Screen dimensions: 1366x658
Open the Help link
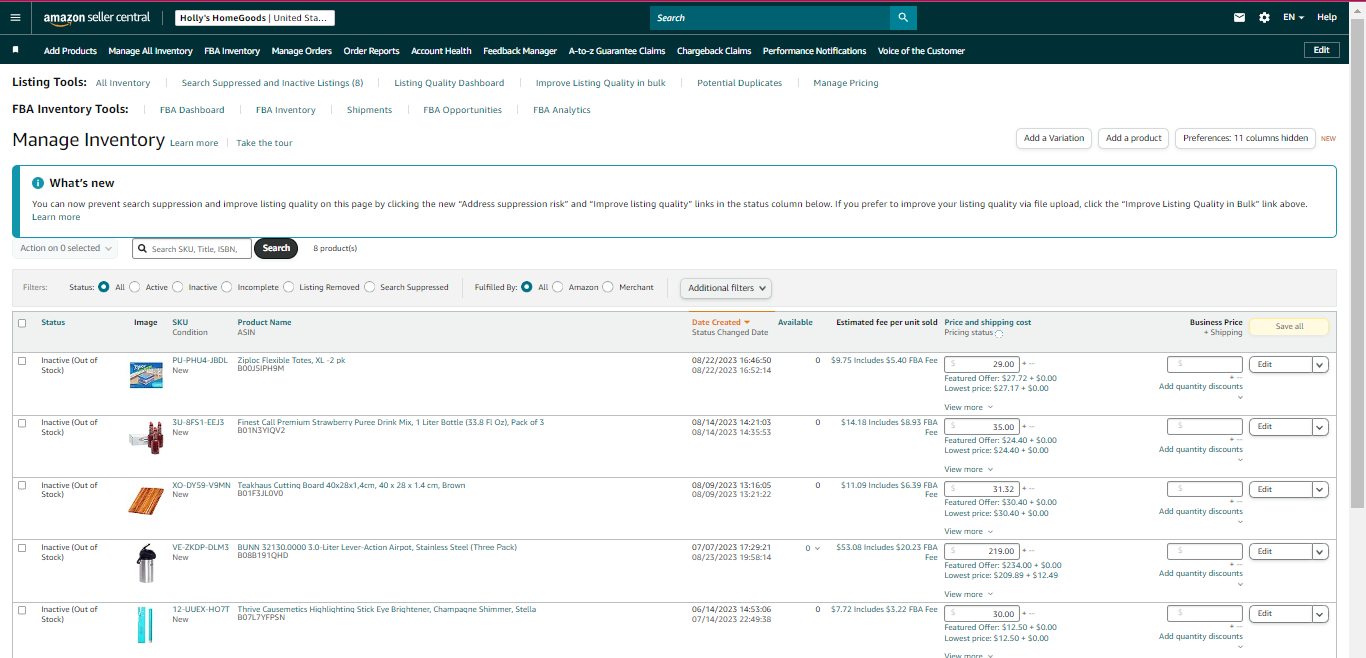coord(1326,17)
